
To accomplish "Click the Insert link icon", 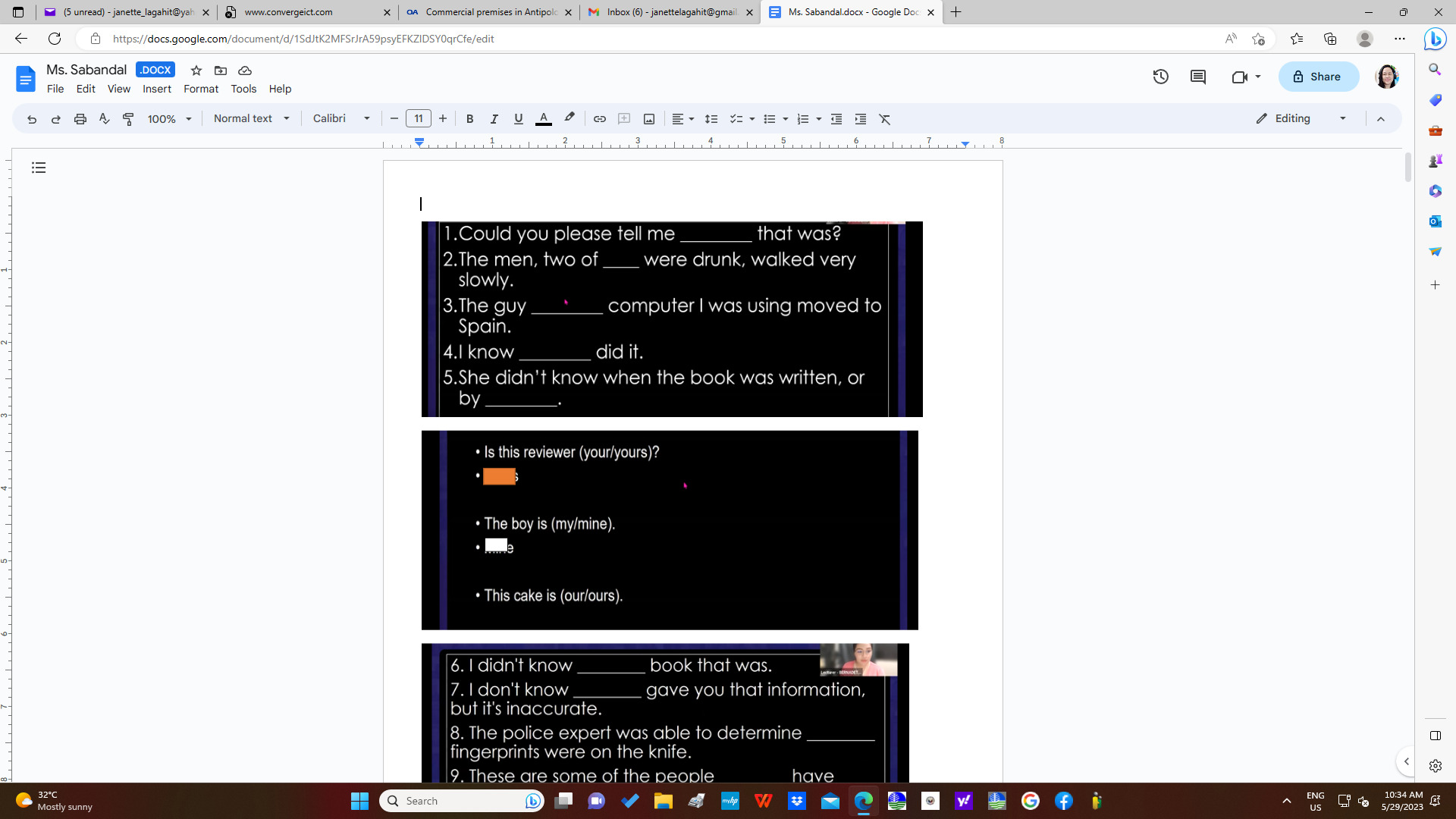I will pyautogui.click(x=599, y=119).
